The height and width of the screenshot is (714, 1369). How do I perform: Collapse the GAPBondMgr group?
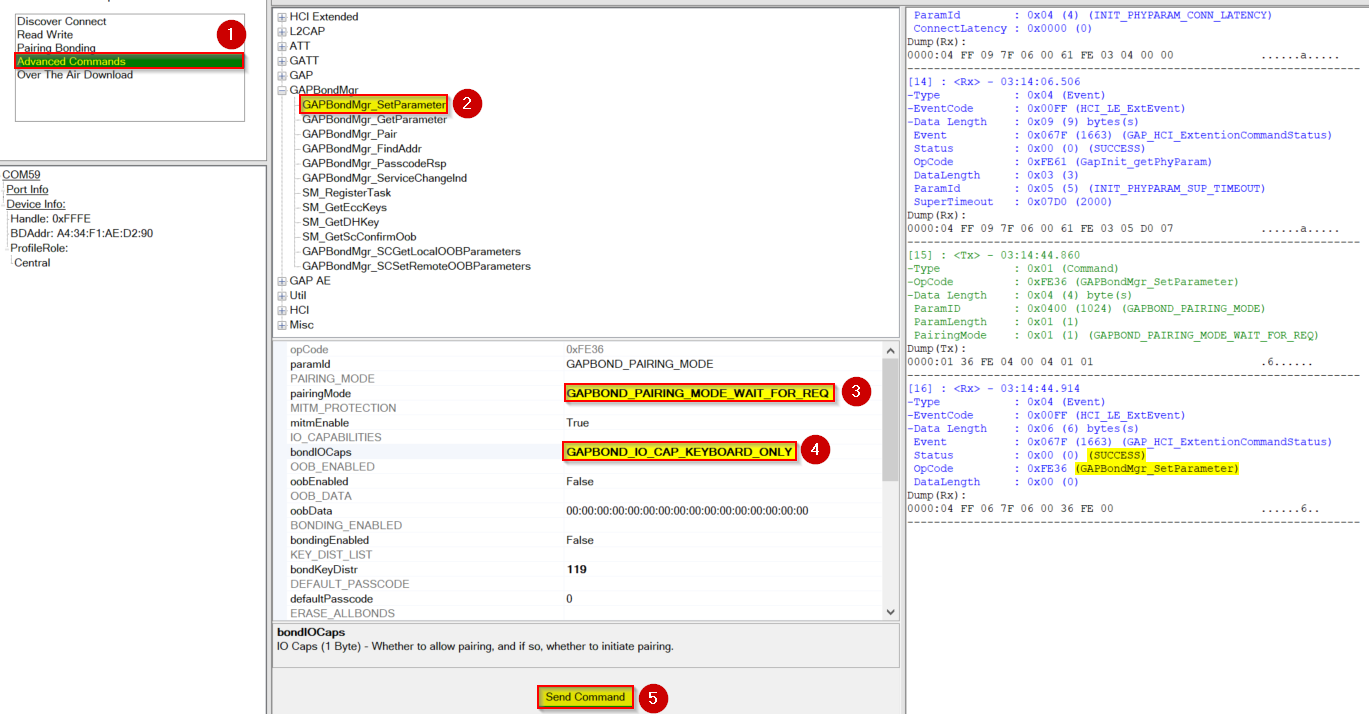[x=282, y=89]
